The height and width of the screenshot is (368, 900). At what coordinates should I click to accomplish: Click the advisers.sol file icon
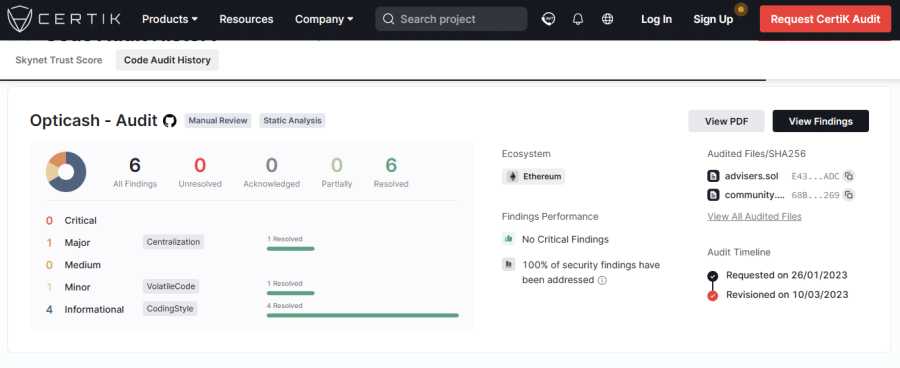coord(713,176)
